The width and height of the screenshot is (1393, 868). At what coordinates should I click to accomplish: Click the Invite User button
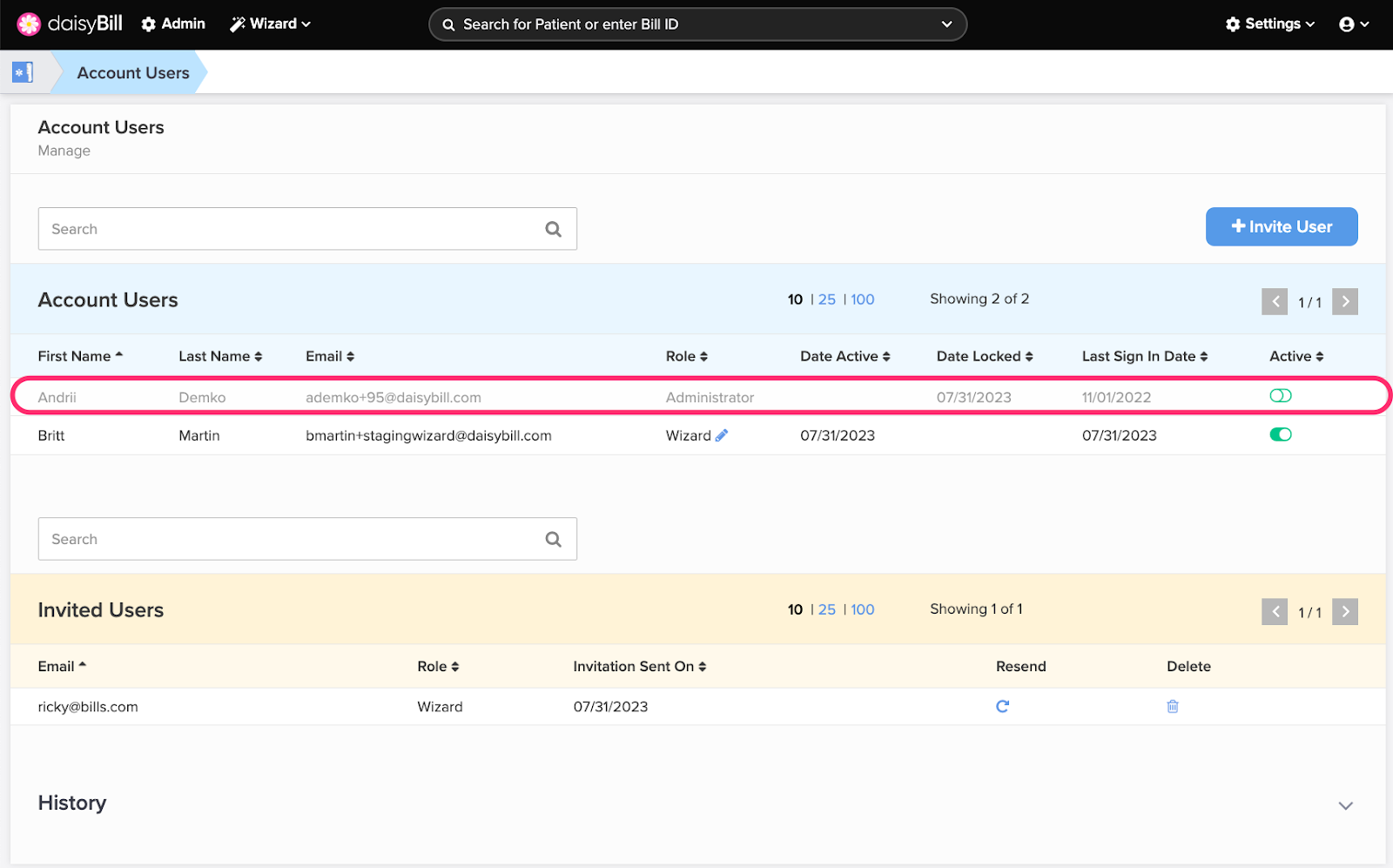point(1281,226)
